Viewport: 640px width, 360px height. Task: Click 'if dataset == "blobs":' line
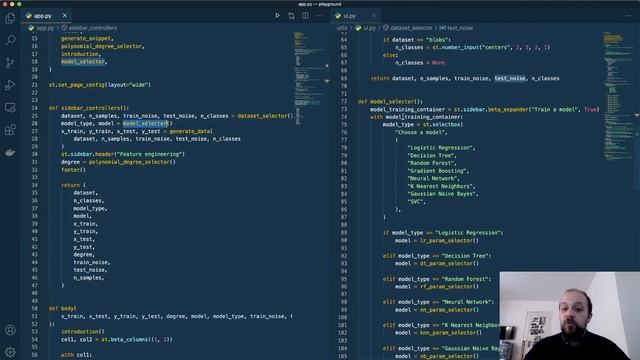(416, 40)
